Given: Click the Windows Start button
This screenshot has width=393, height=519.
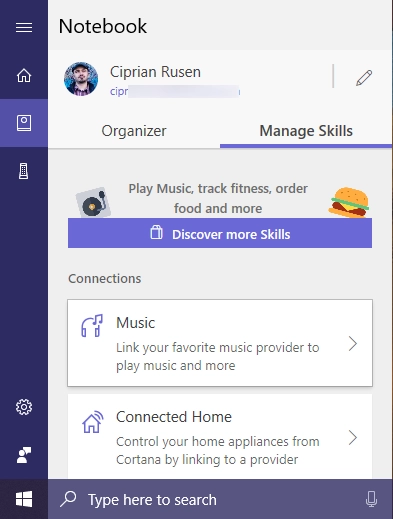Looking at the screenshot, I should point(24,499).
